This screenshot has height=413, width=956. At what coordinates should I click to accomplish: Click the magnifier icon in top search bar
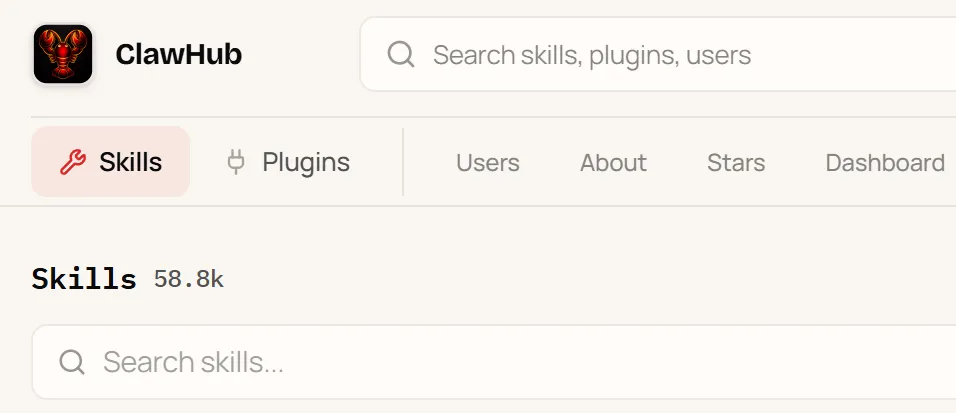[x=401, y=54]
